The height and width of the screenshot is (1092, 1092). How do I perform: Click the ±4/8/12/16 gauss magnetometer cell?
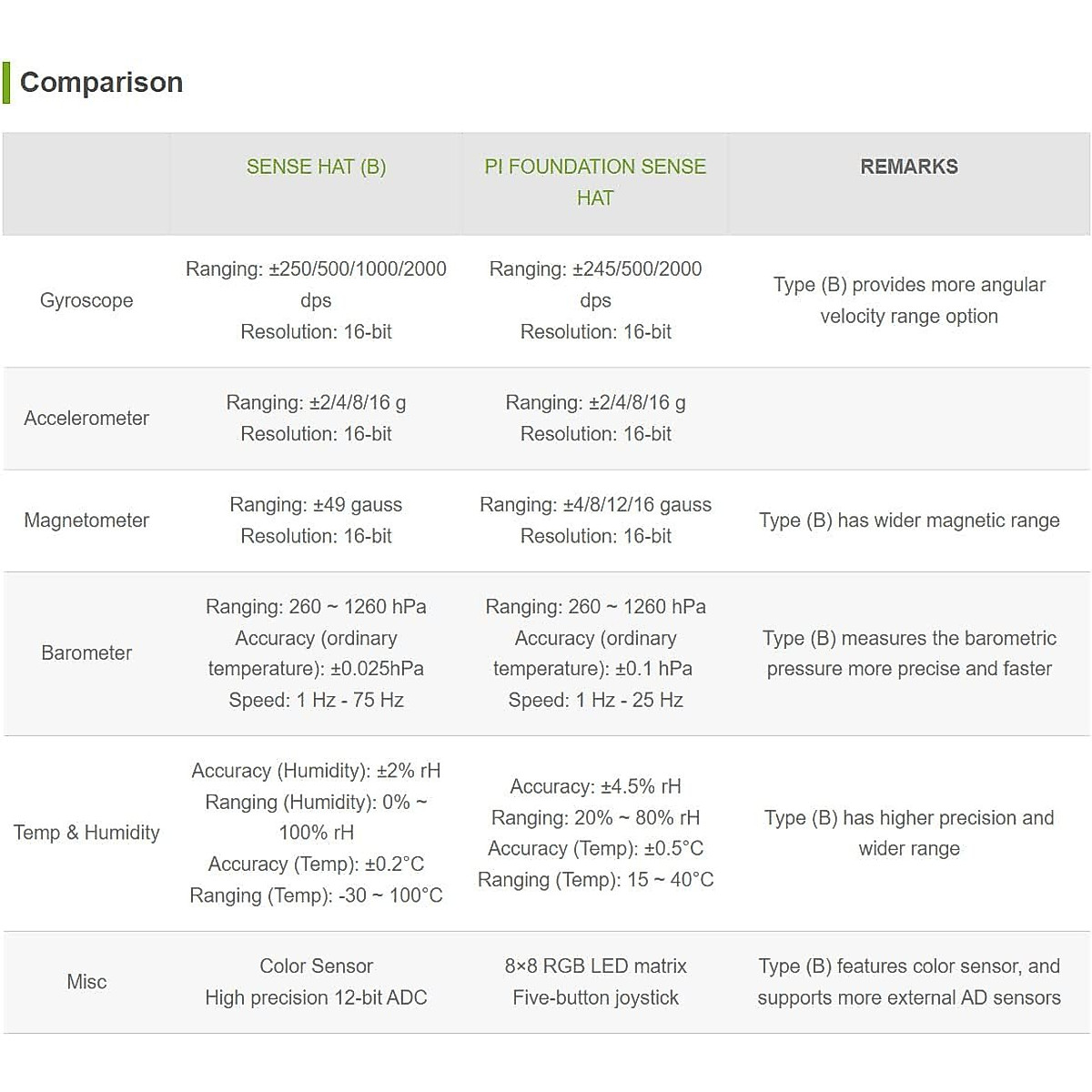[x=595, y=521]
